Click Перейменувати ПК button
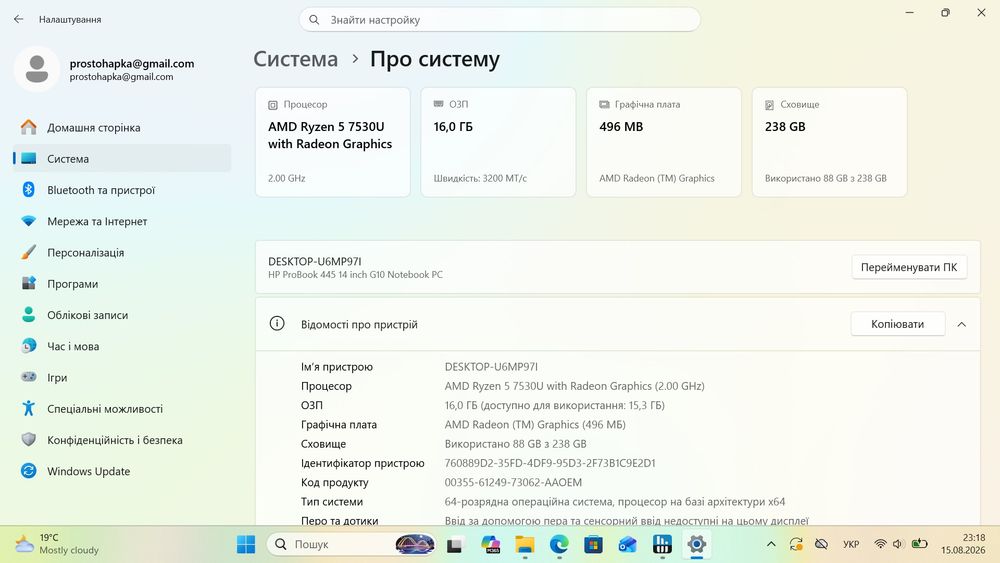Image resolution: width=1000 pixels, height=563 pixels. point(909,267)
